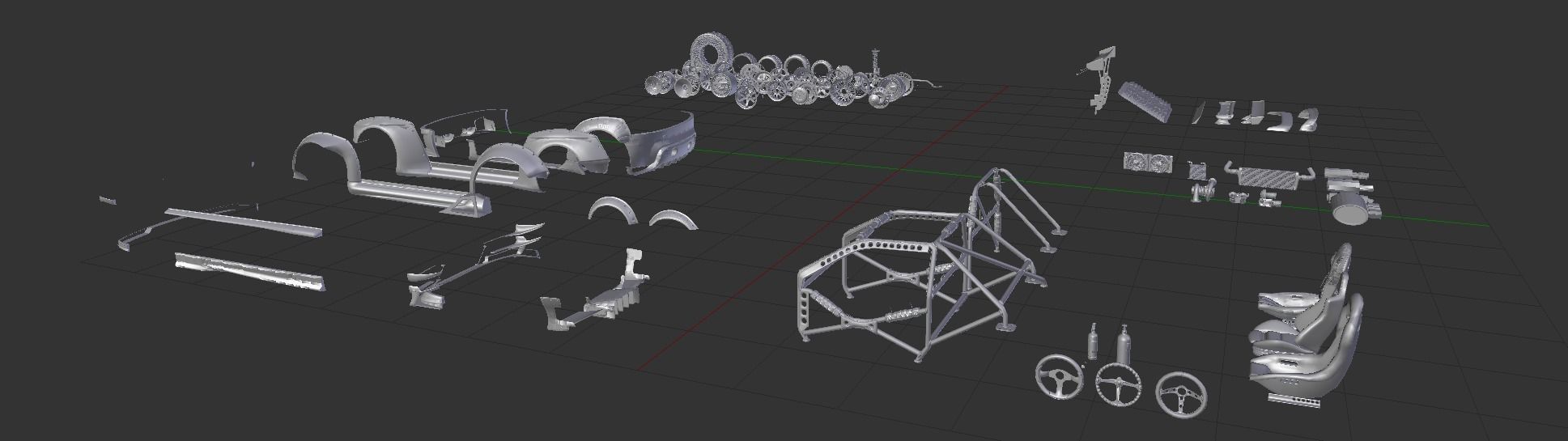The height and width of the screenshot is (441, 1568).
Task: Click the green axis line on grid
Action: click(x=809, y=162)
